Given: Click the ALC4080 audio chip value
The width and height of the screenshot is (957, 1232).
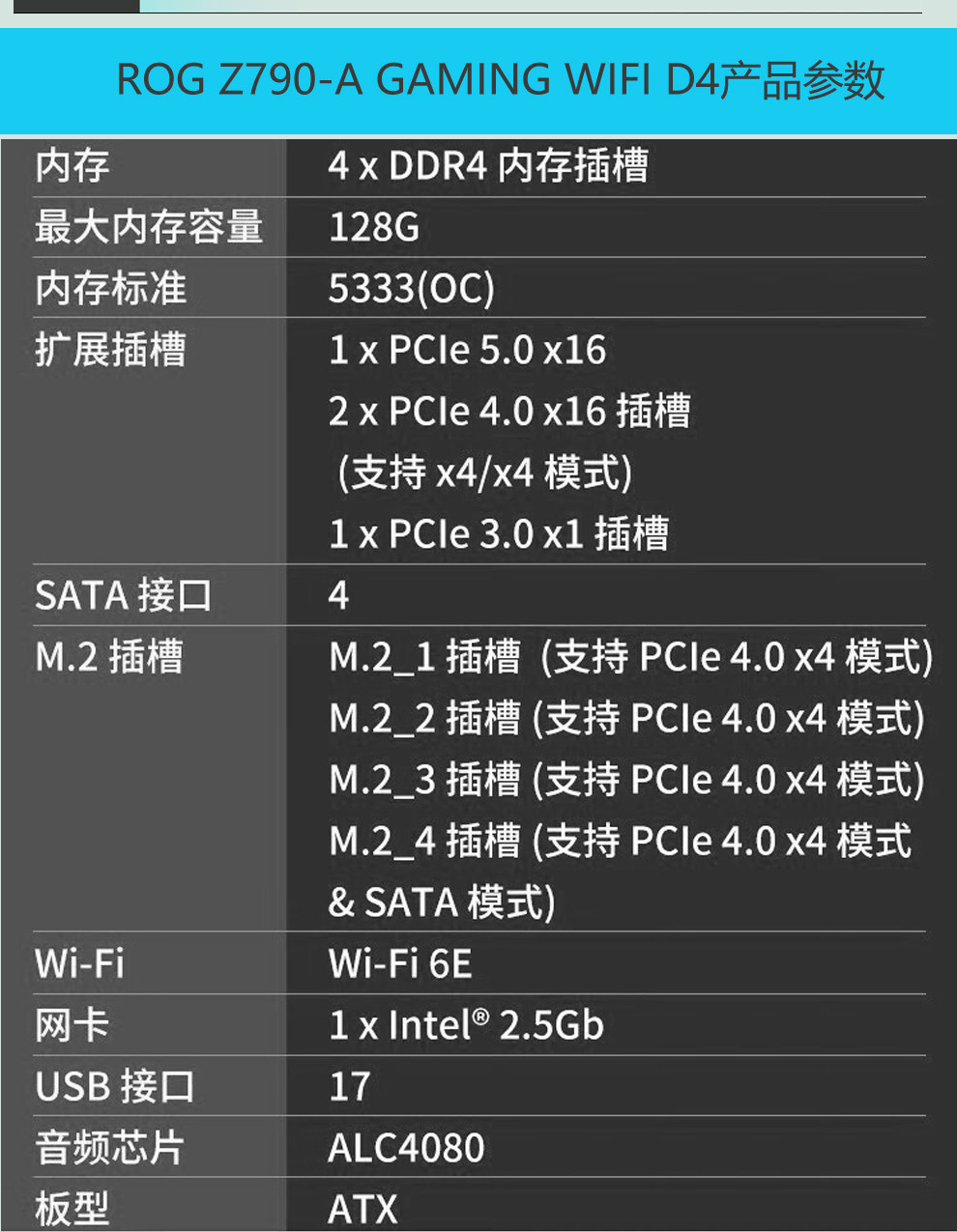Looking at the screenshot, I should [406, 1149].
